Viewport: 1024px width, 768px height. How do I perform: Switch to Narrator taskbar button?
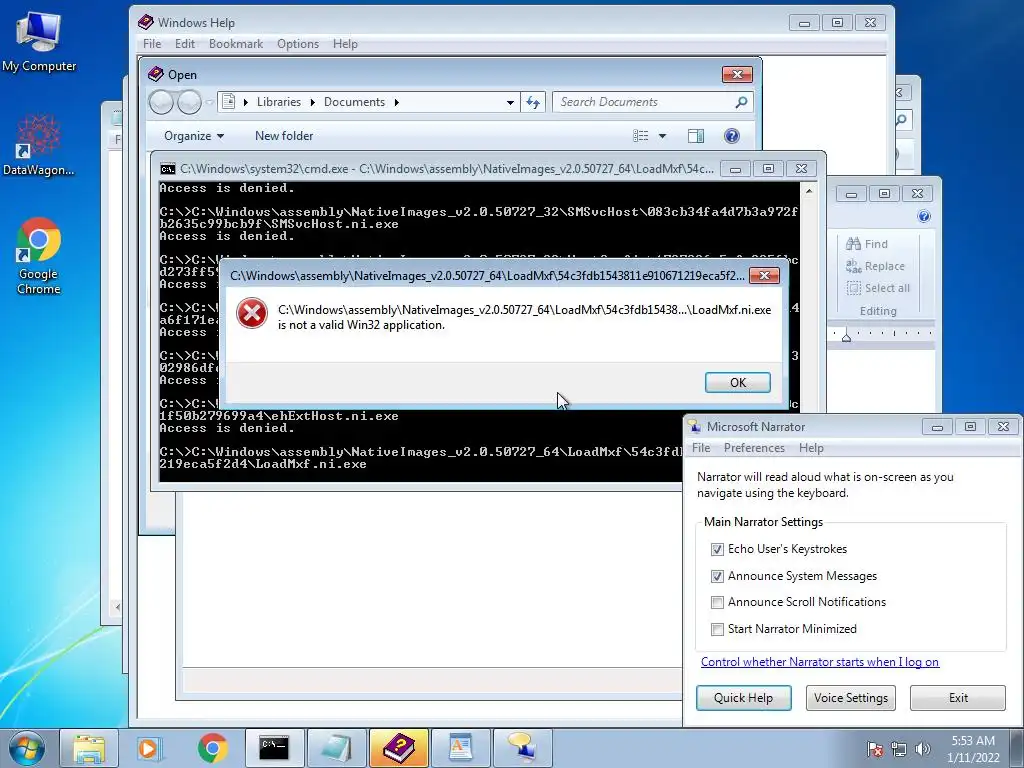(x=522, y=748)
